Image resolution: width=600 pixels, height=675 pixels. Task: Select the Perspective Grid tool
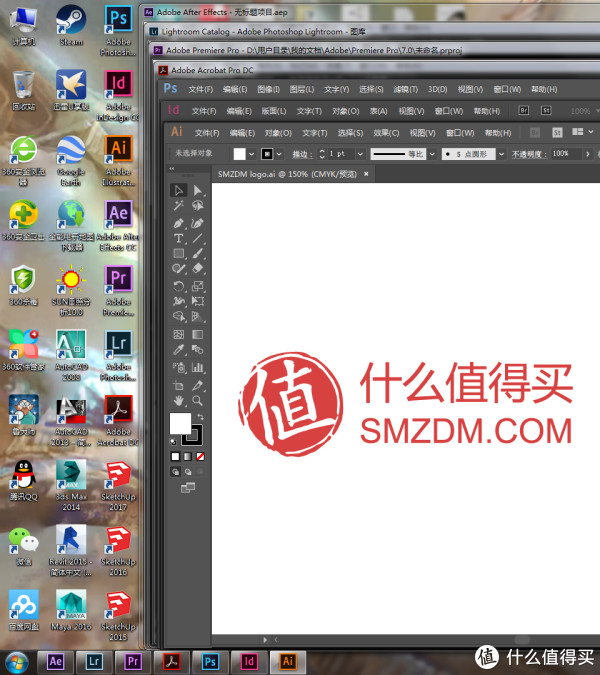[197, 317]
